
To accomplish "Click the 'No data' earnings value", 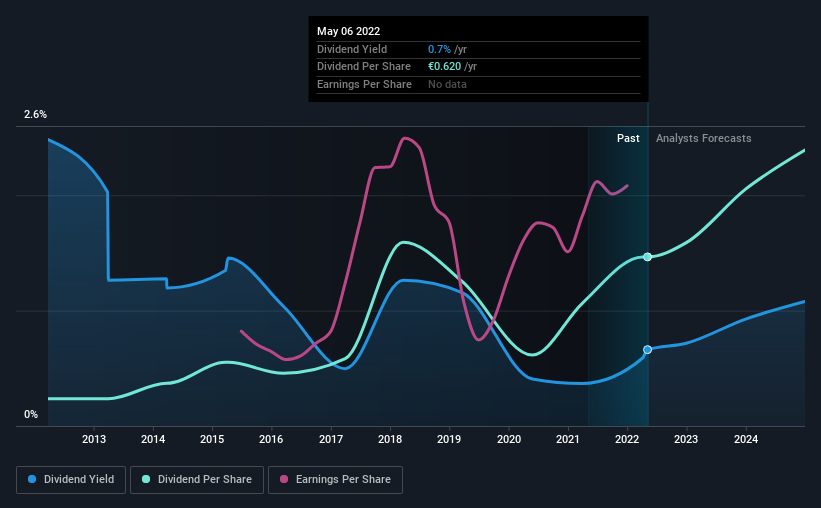I will tap(447, 84).
